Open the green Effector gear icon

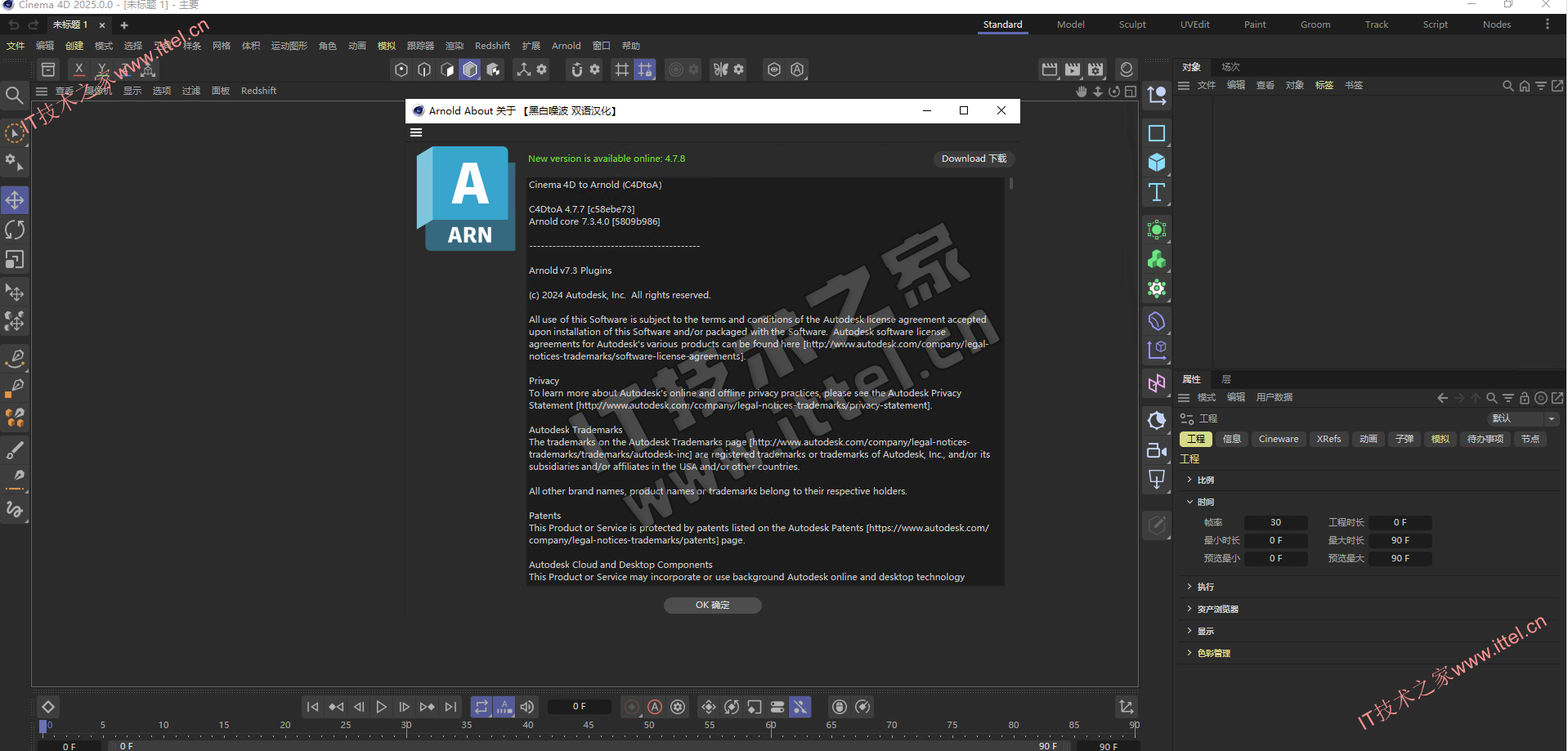[x=1157, y=288]
